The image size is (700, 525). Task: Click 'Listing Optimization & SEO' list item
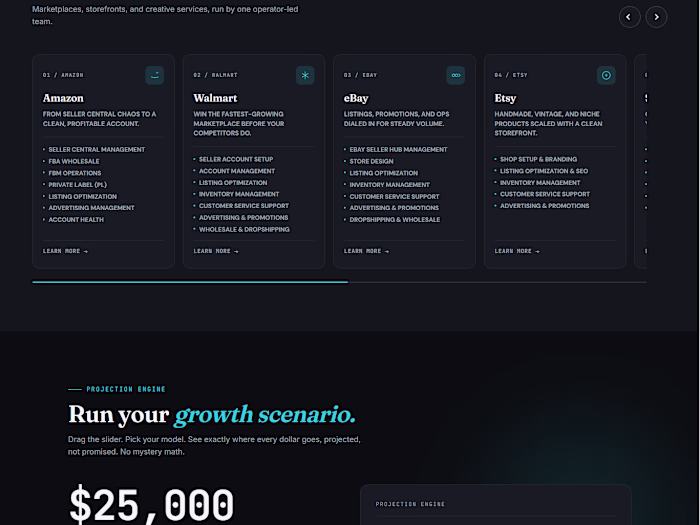point(544,171)
